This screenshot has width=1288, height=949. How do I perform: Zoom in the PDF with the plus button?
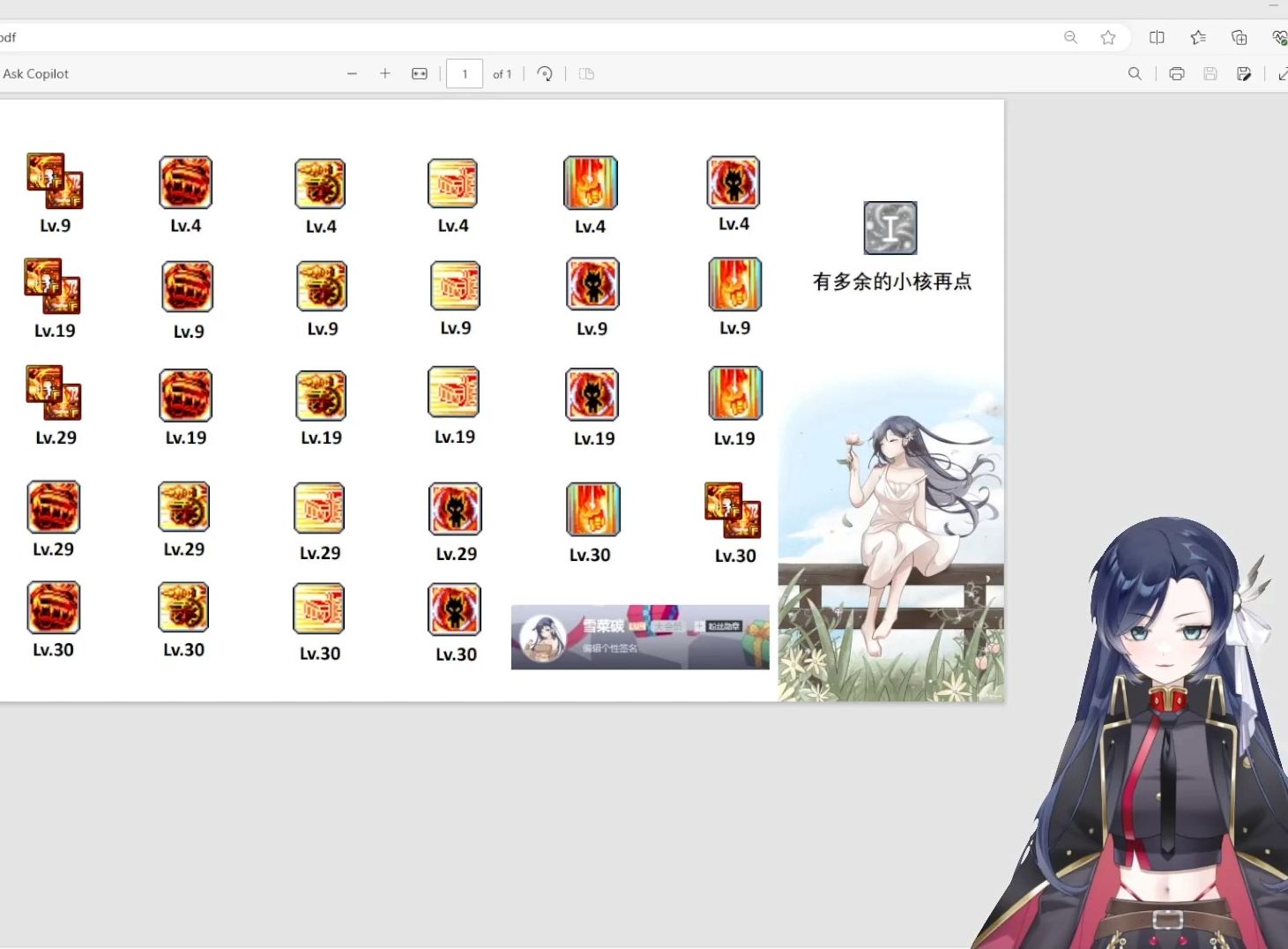coord(385,74)
